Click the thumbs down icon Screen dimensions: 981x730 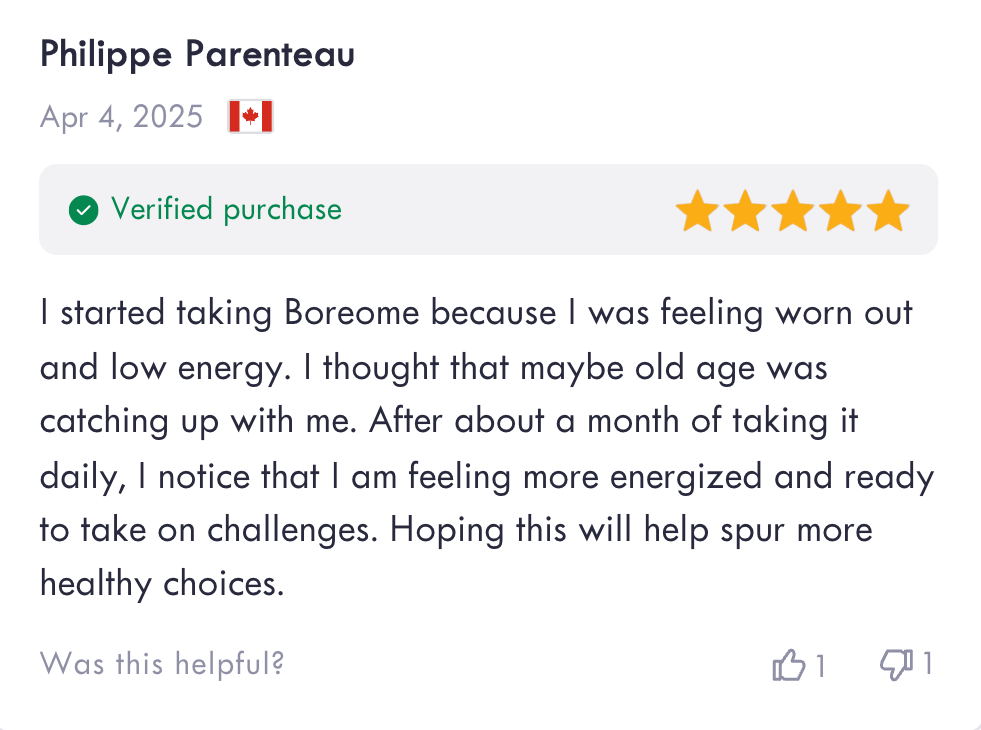pyautogui.click(x=895, y=664)
